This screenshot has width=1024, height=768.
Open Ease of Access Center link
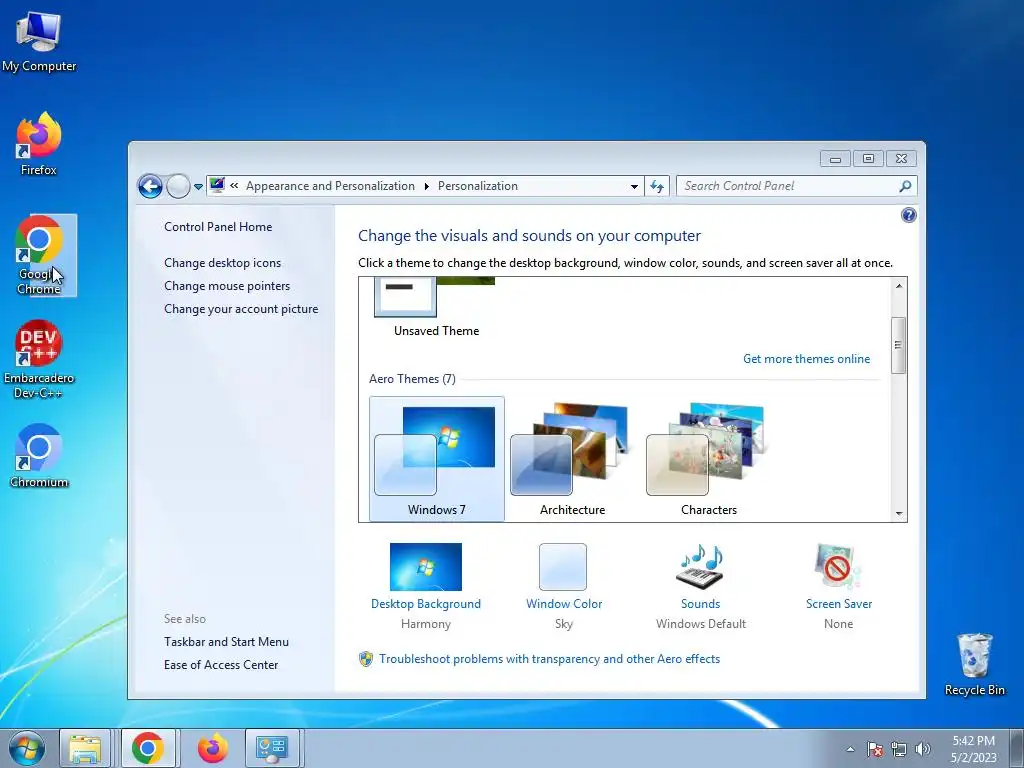click(221, 665)
